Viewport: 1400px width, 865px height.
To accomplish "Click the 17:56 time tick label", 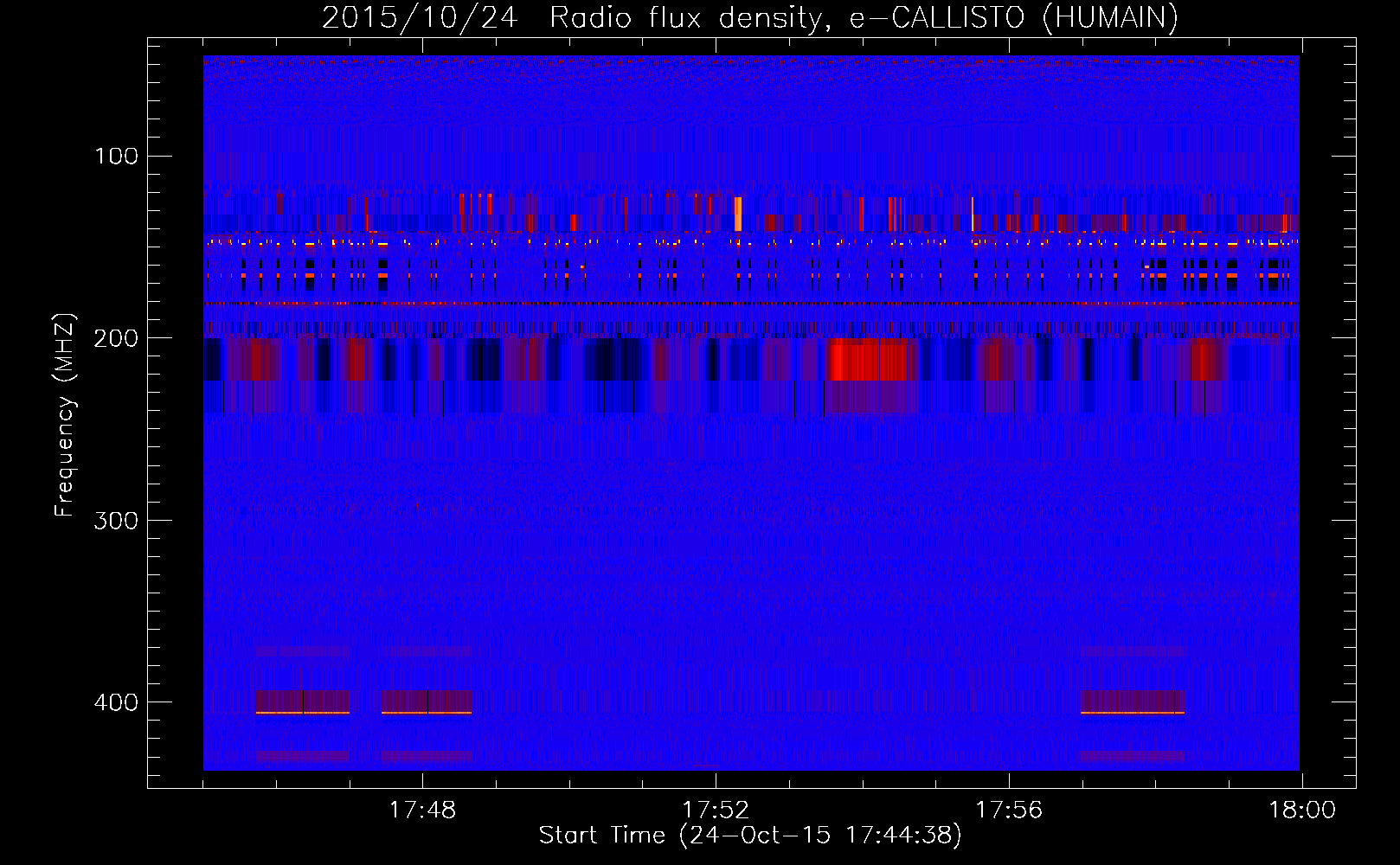I will (1009, 811).
